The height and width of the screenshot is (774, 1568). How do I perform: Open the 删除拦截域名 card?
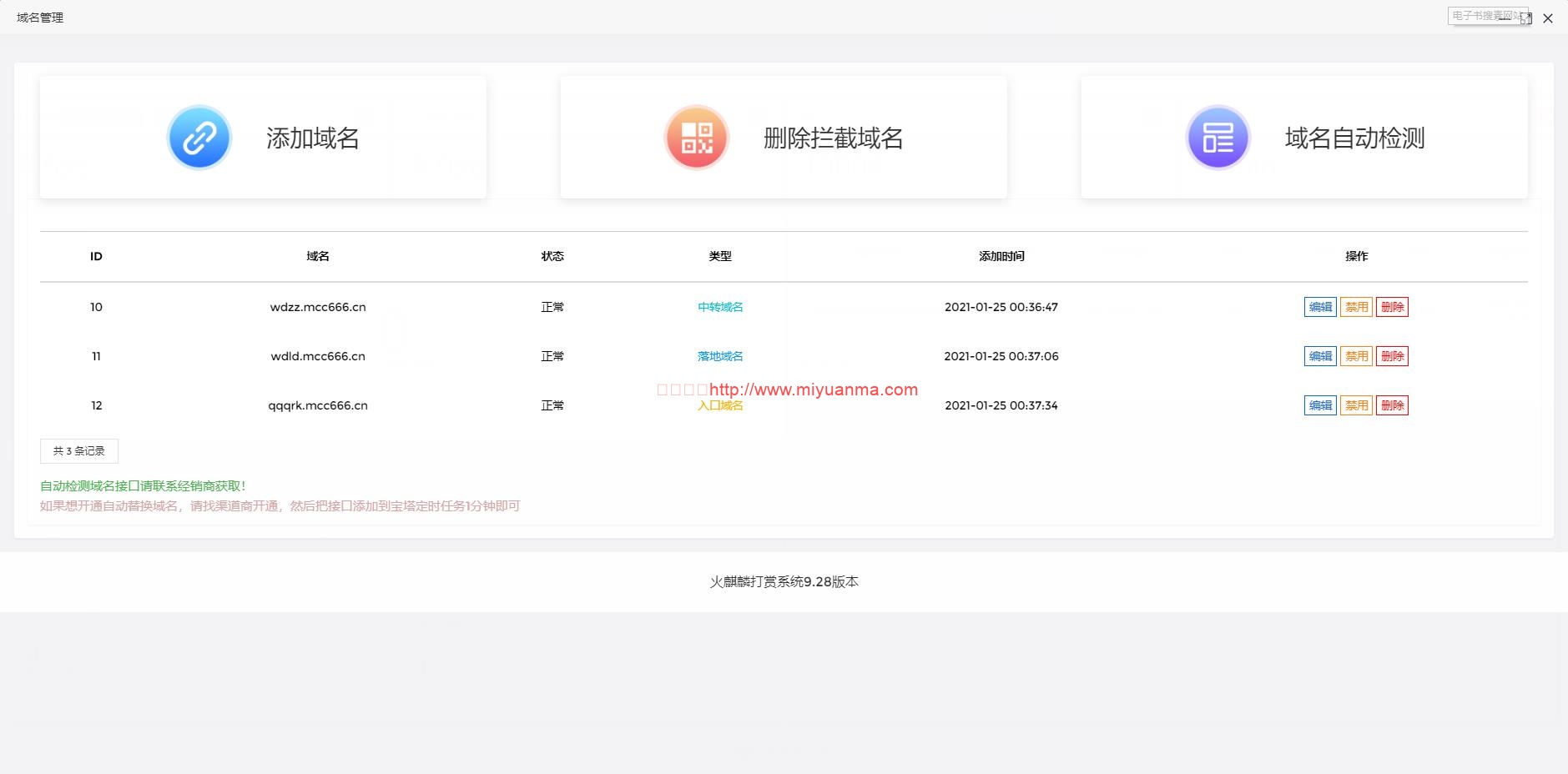[x=784, y=138]
